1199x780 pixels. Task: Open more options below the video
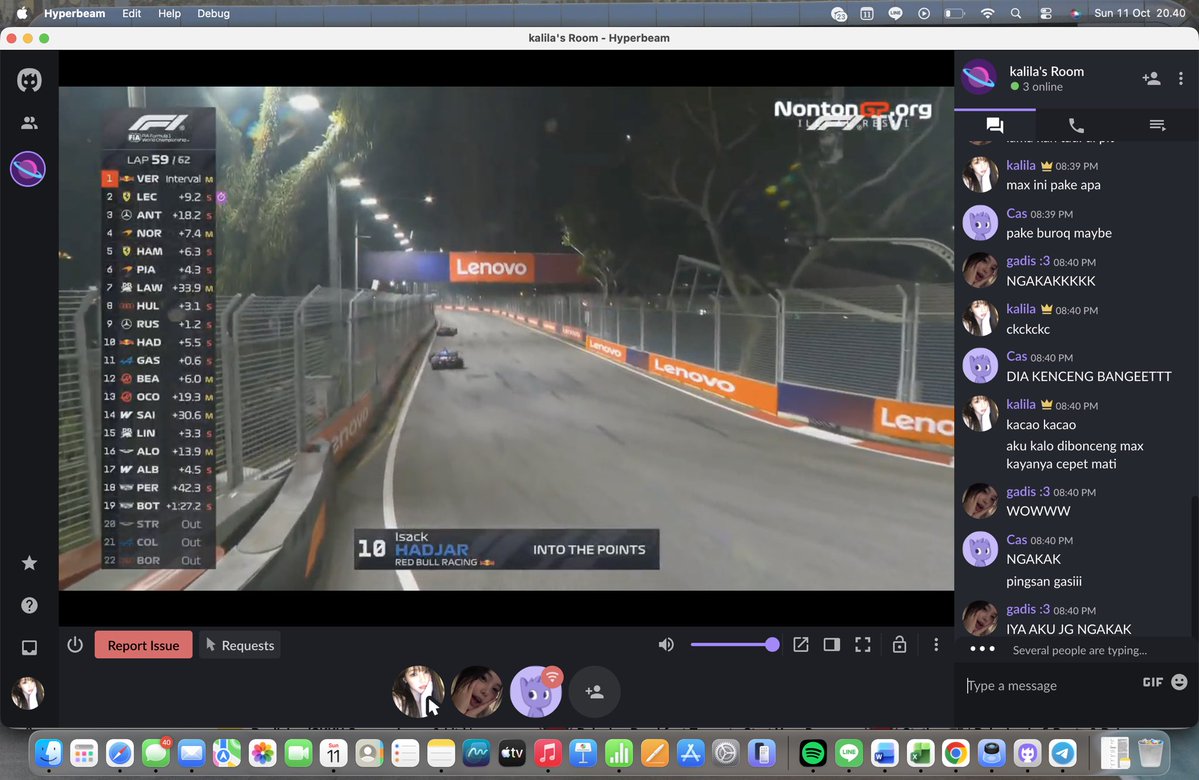[936, 645]
